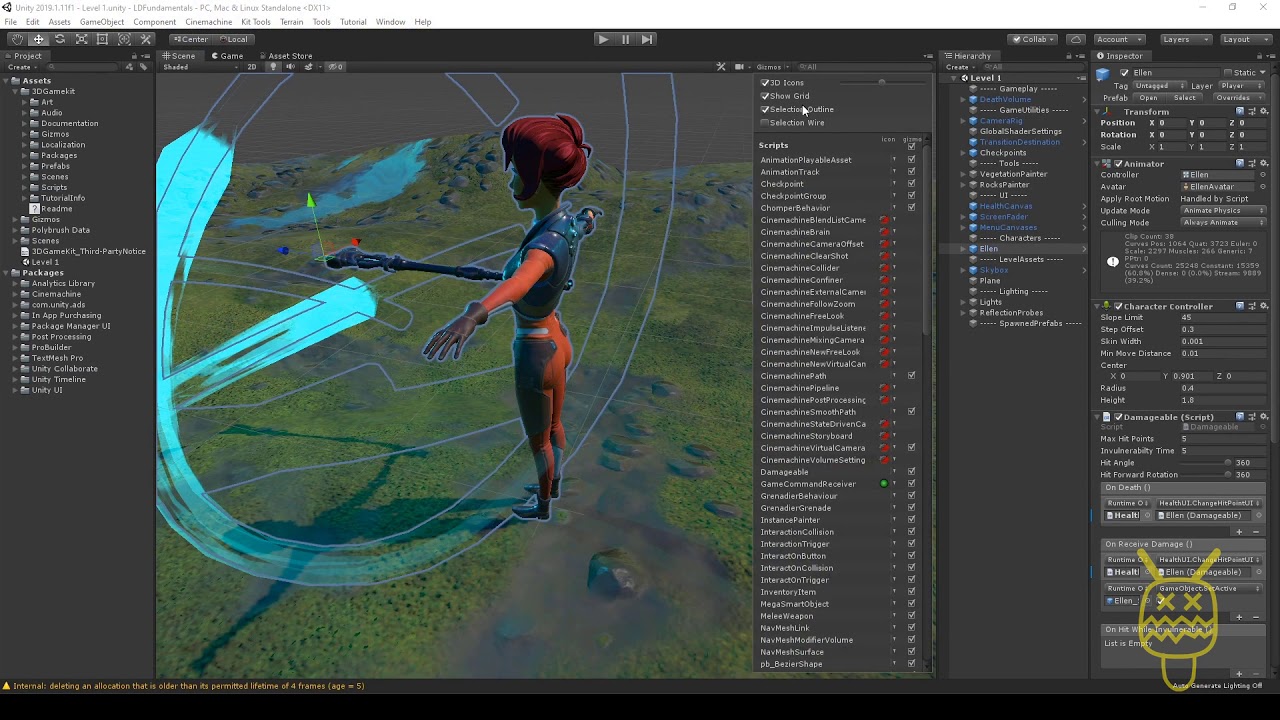The width and height of the screenshot is (1280, 720).
Task: Select the Move tool in the toolbar
Action: (x=38, y=39)
